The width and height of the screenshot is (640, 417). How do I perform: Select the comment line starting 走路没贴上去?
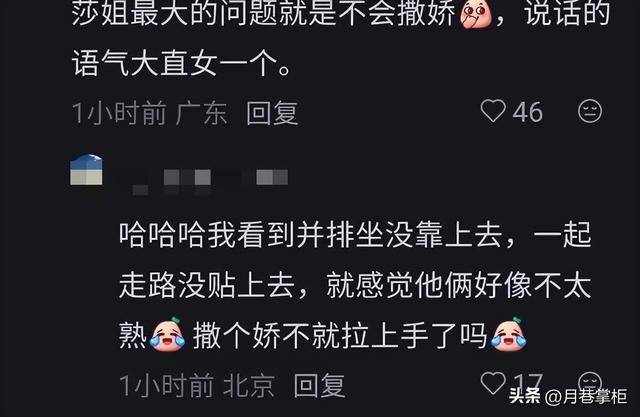(x=355, y=285)
